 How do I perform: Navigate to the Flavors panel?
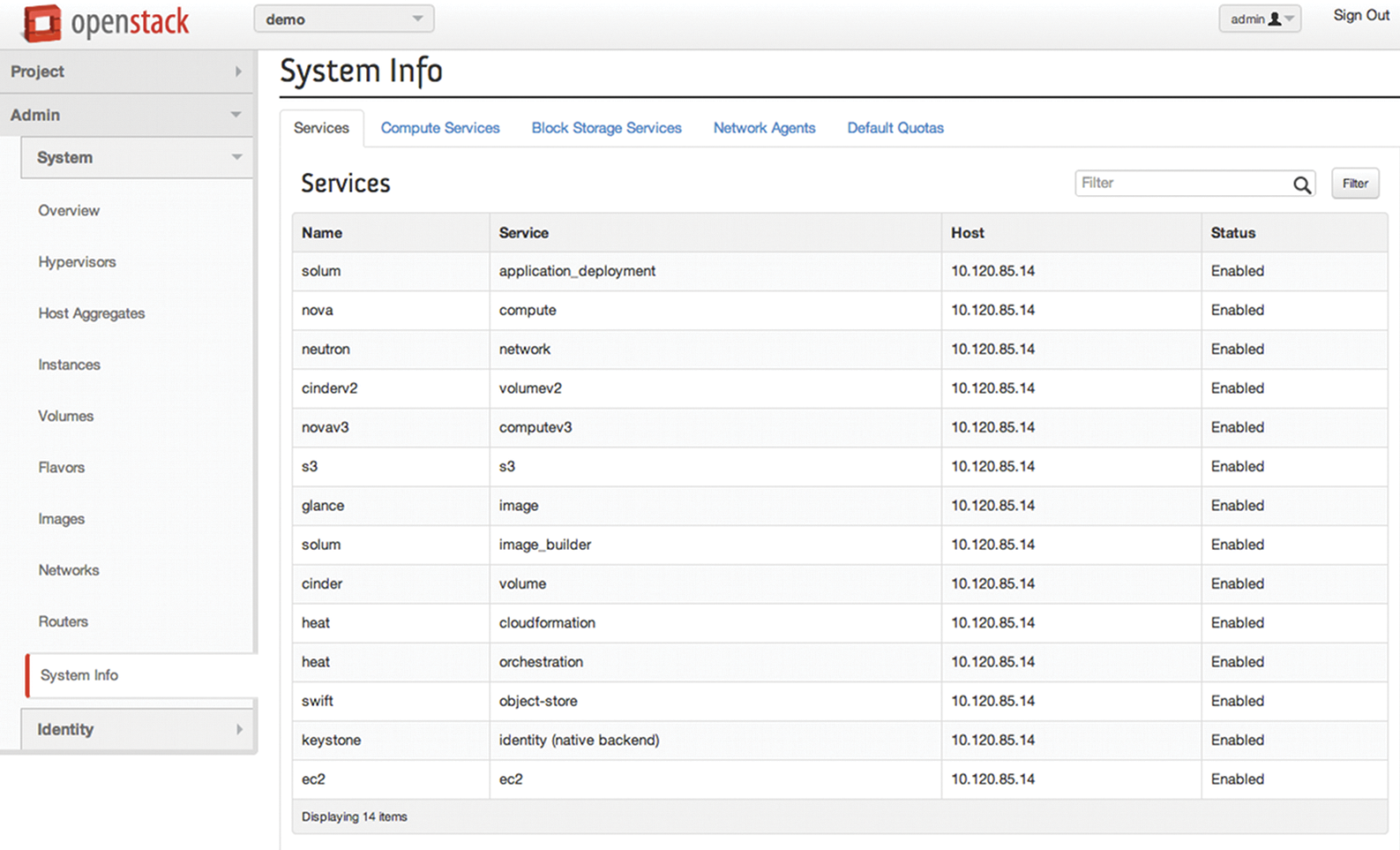61,468
